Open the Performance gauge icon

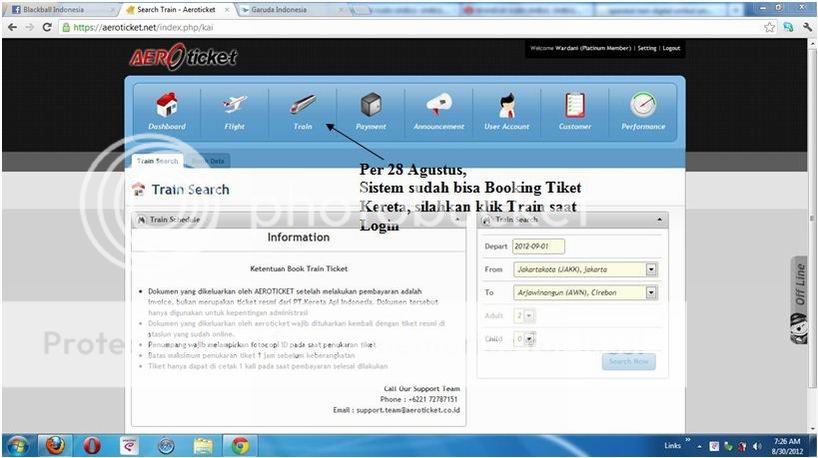(643, 105)
